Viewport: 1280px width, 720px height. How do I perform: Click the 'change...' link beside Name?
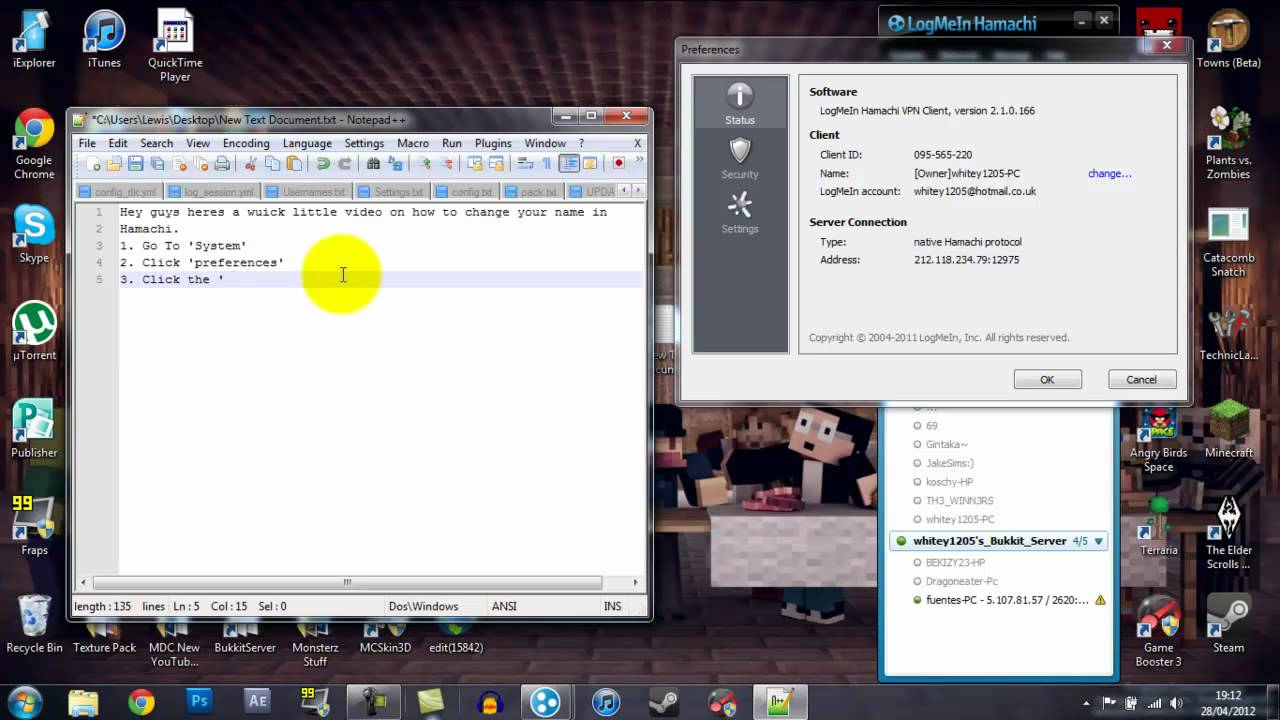1109,173
